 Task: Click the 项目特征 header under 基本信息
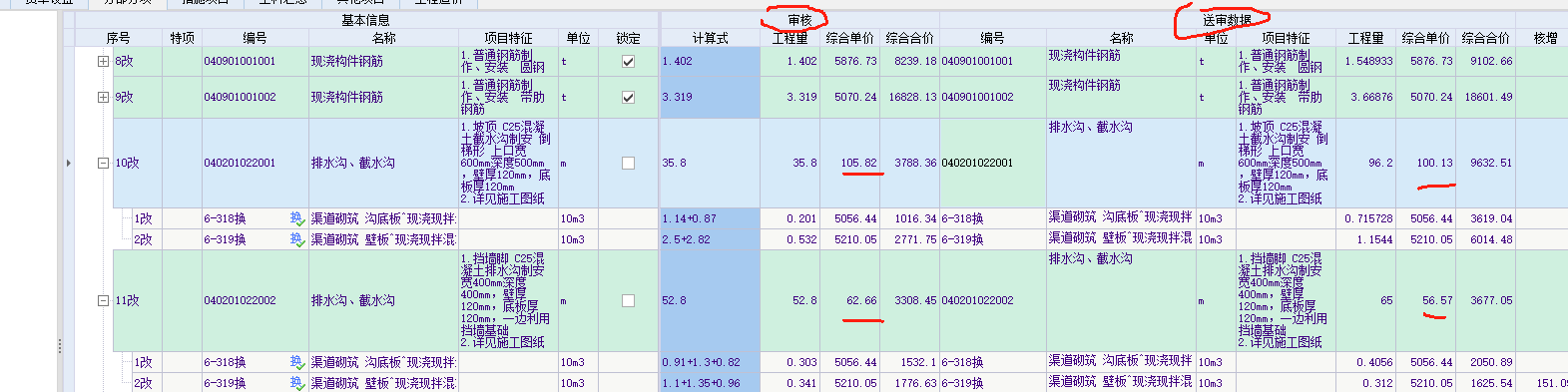(x=508, y=38)
